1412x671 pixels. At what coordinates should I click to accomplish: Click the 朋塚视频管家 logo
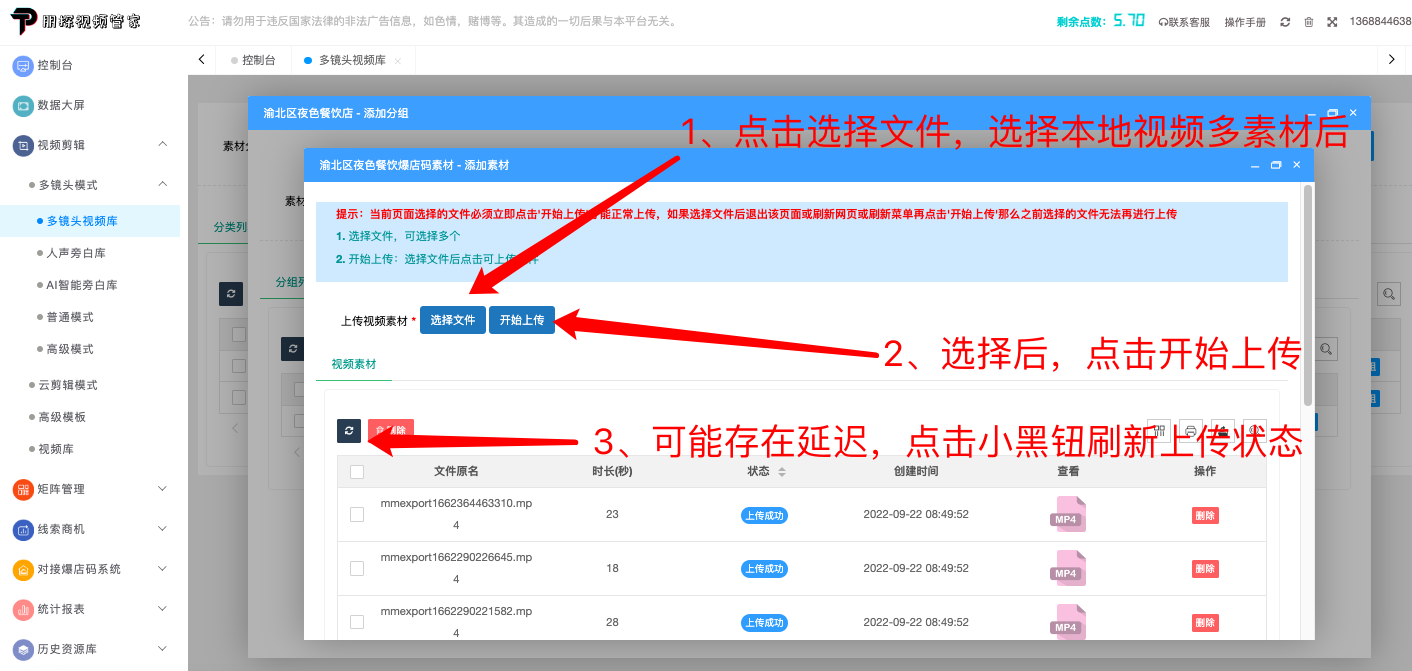point(75,21)
